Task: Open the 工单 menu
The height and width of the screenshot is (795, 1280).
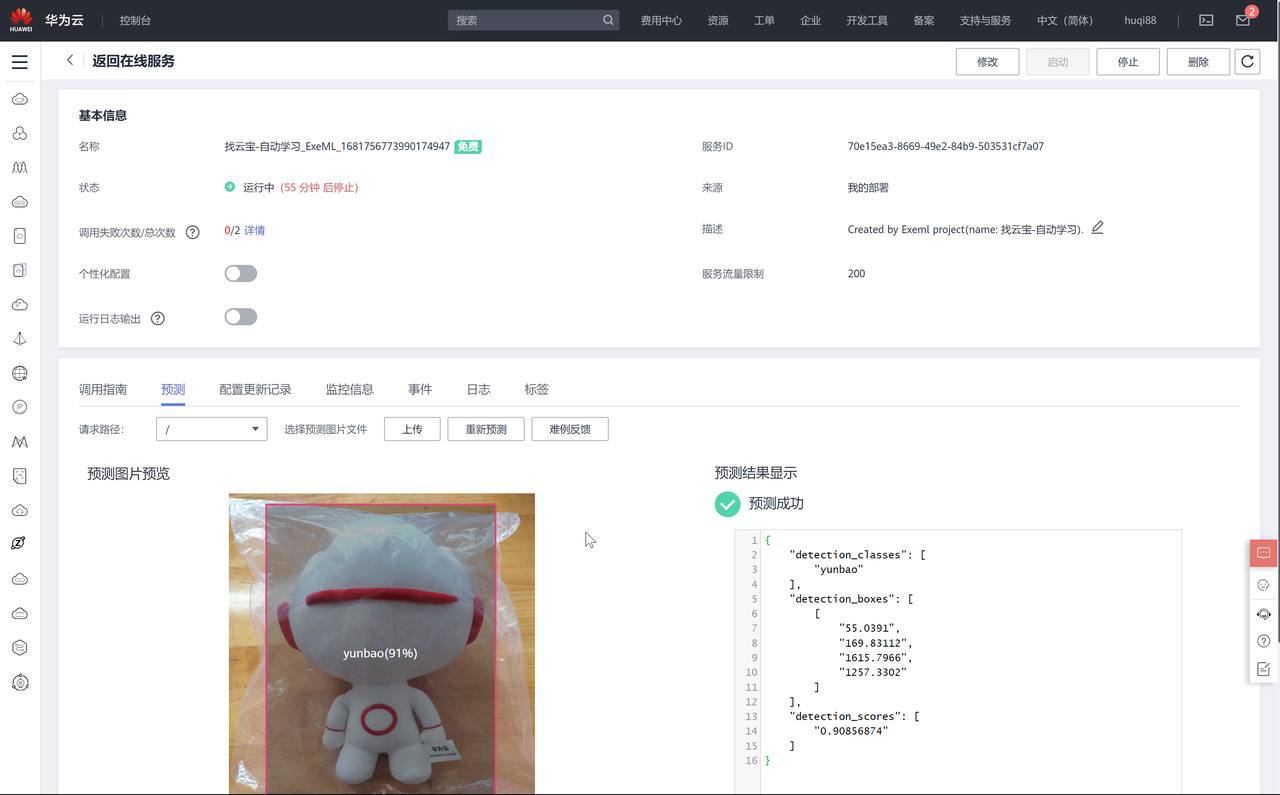Action: [764, 20]
